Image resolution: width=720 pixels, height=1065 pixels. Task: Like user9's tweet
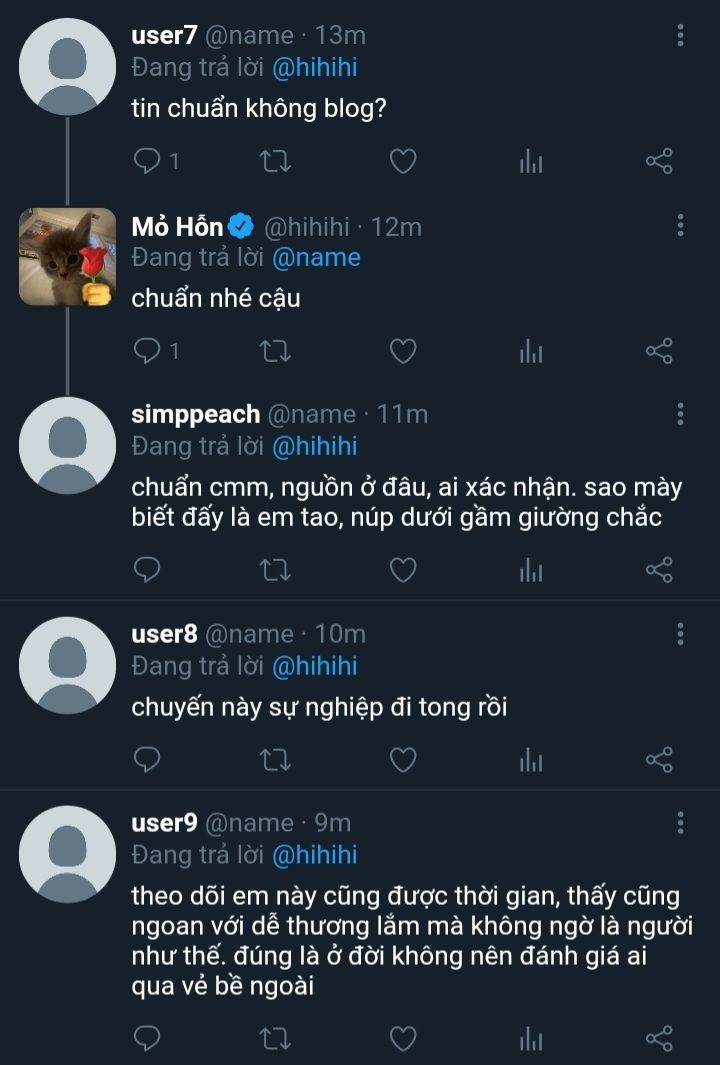click(402, 1039)
